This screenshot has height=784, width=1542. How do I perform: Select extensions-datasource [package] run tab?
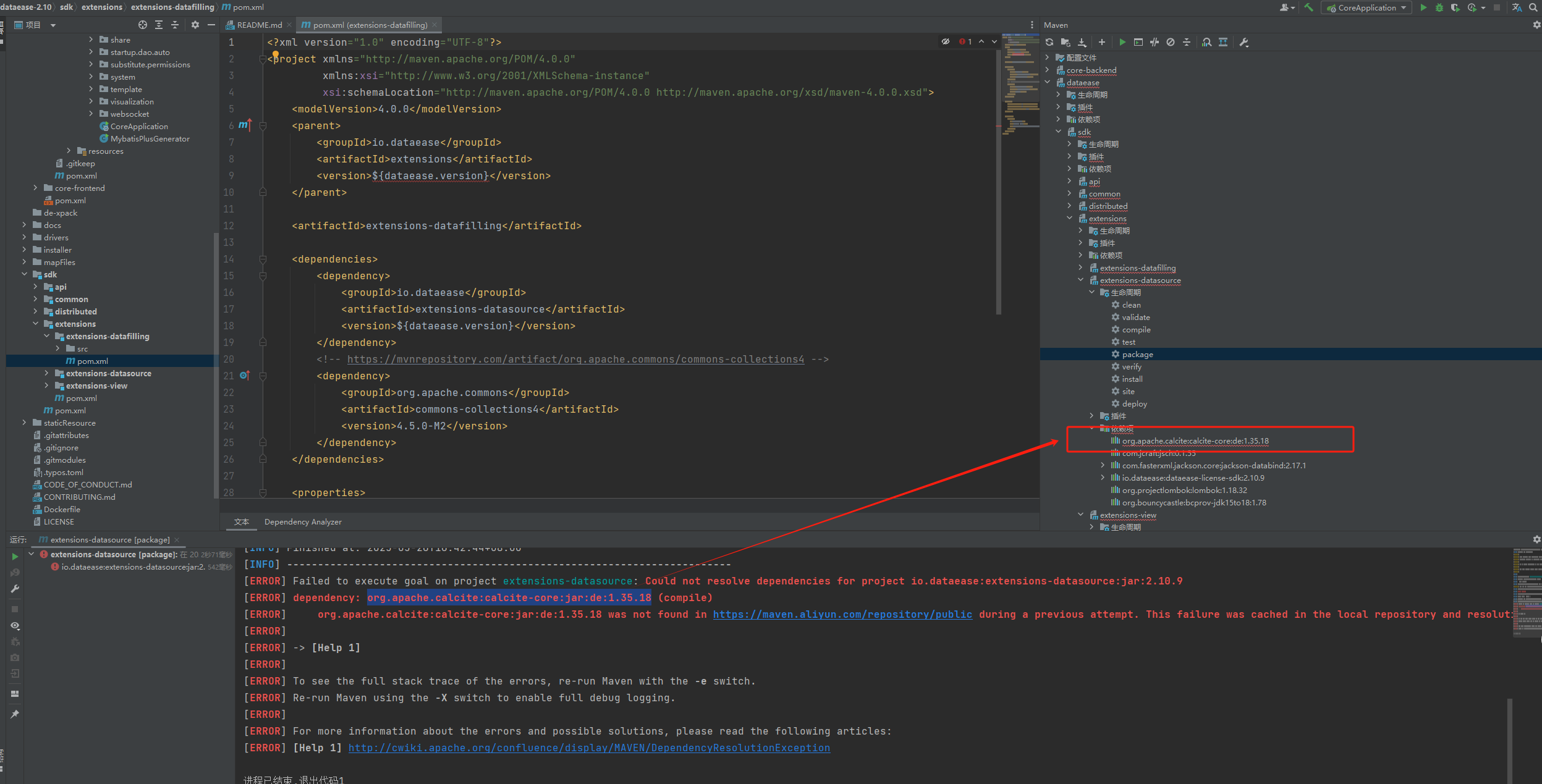(x=109, y=539)
